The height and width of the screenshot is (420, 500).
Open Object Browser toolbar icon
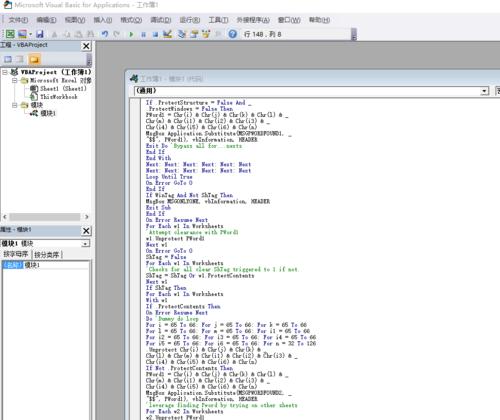tap(206, 34)
